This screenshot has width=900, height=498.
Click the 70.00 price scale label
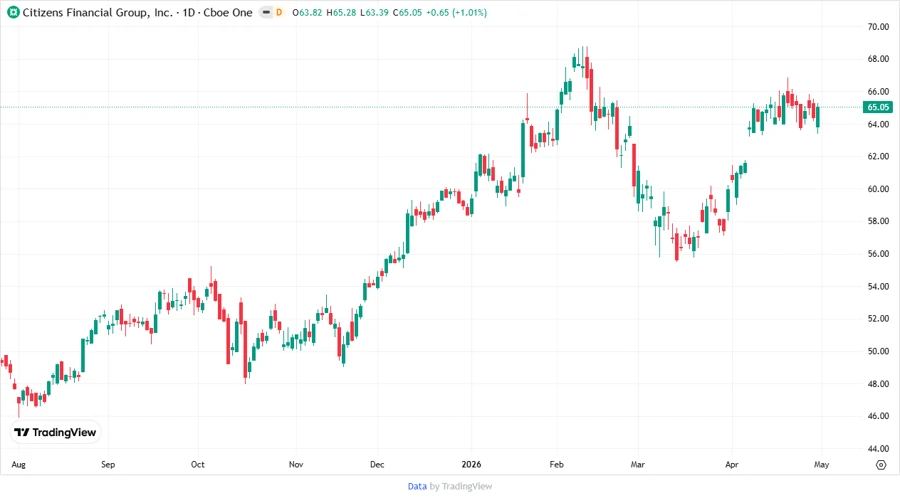878,27
